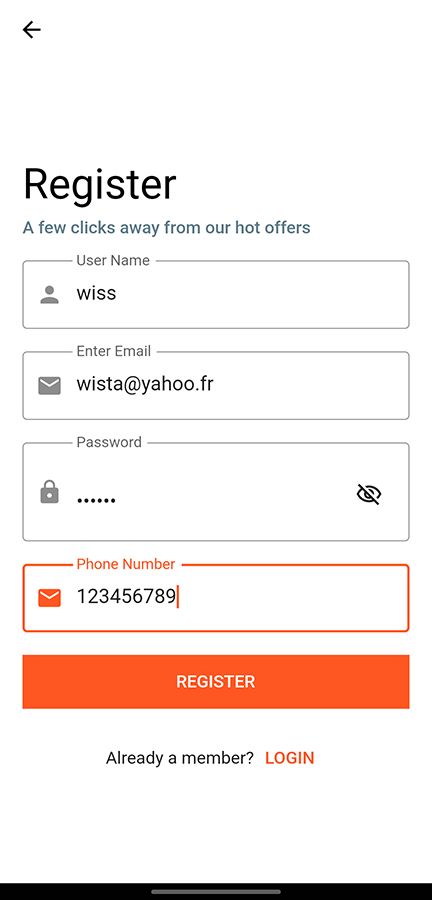The image size is (432, 900).
Task: Go back using the arrow icon
Action: pos(32,29)
